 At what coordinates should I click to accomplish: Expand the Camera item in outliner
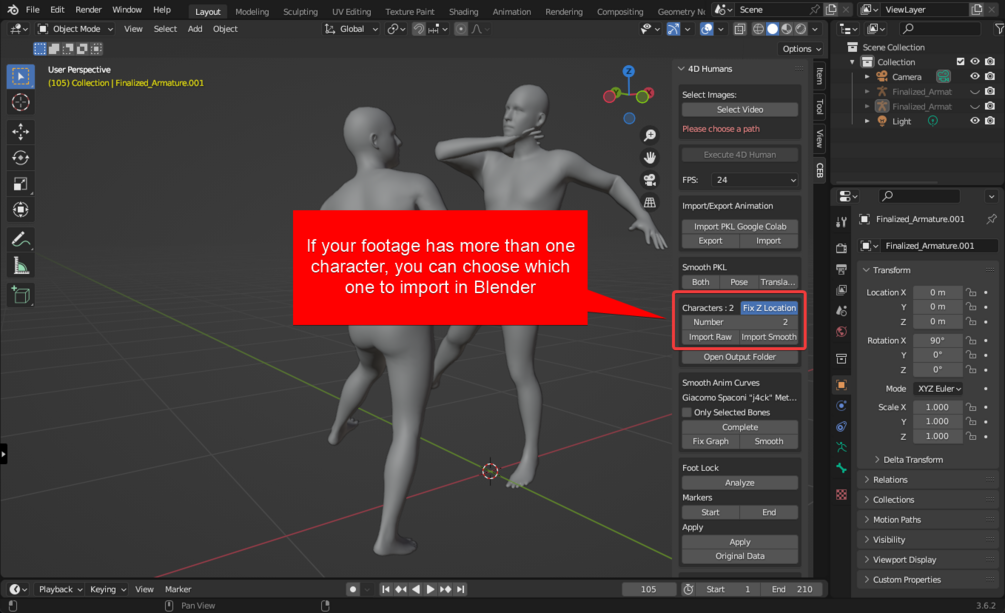[867, 76]
